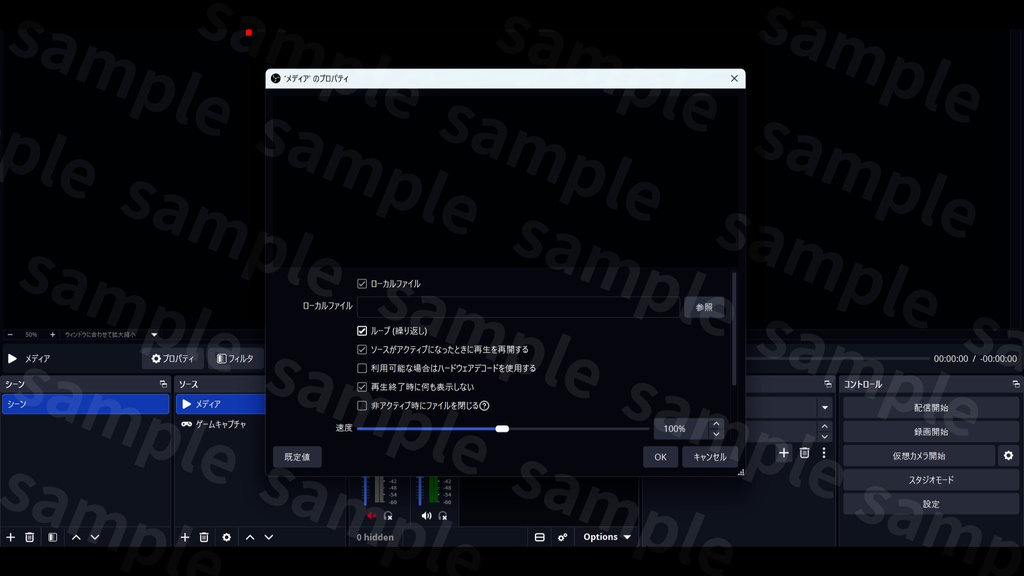Enable hardware decode checkbox
1024x576 pixels.
362,368
